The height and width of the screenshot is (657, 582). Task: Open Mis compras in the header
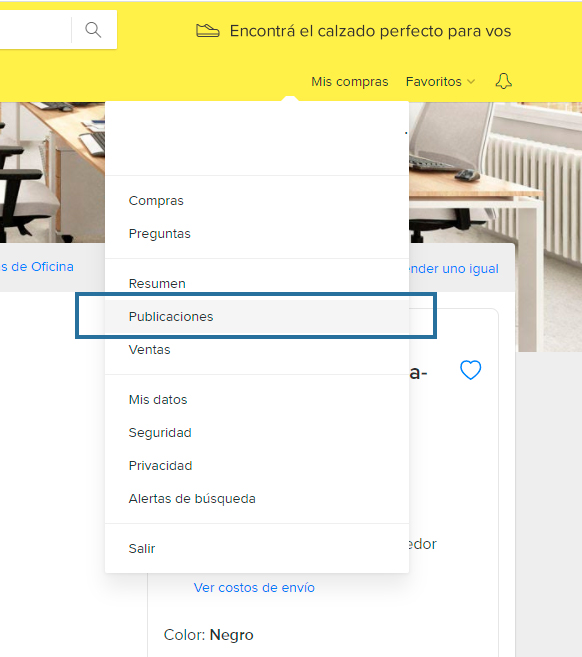click(349, 81)
